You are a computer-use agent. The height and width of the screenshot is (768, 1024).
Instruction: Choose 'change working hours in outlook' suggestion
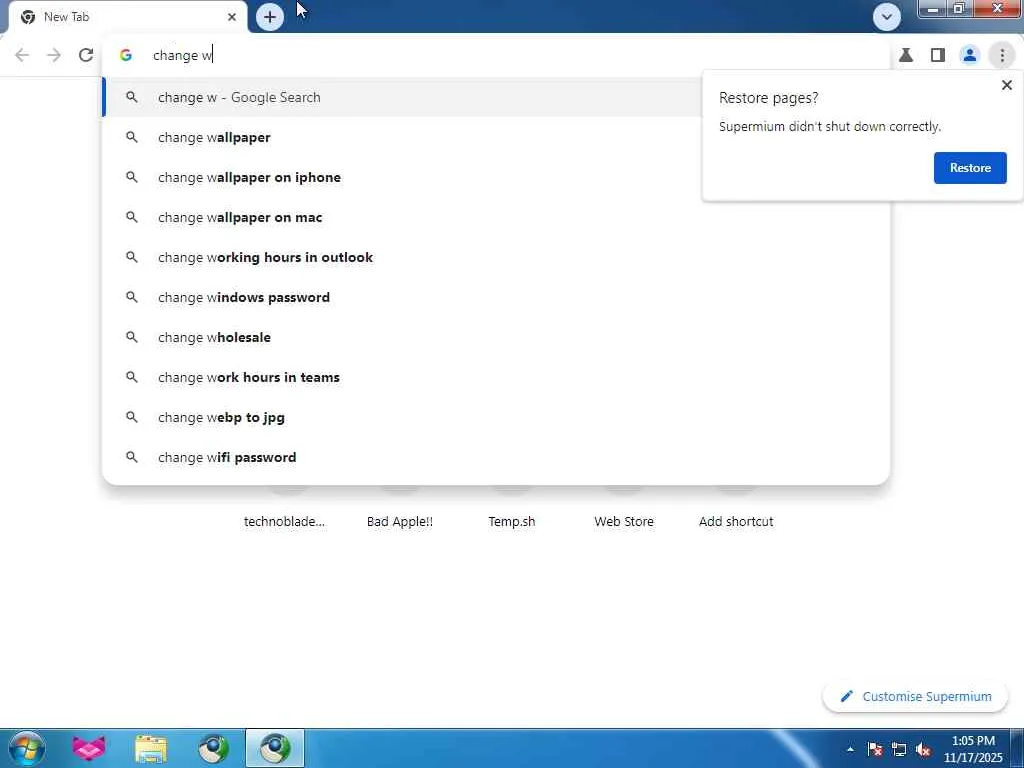tap(496, 257)
